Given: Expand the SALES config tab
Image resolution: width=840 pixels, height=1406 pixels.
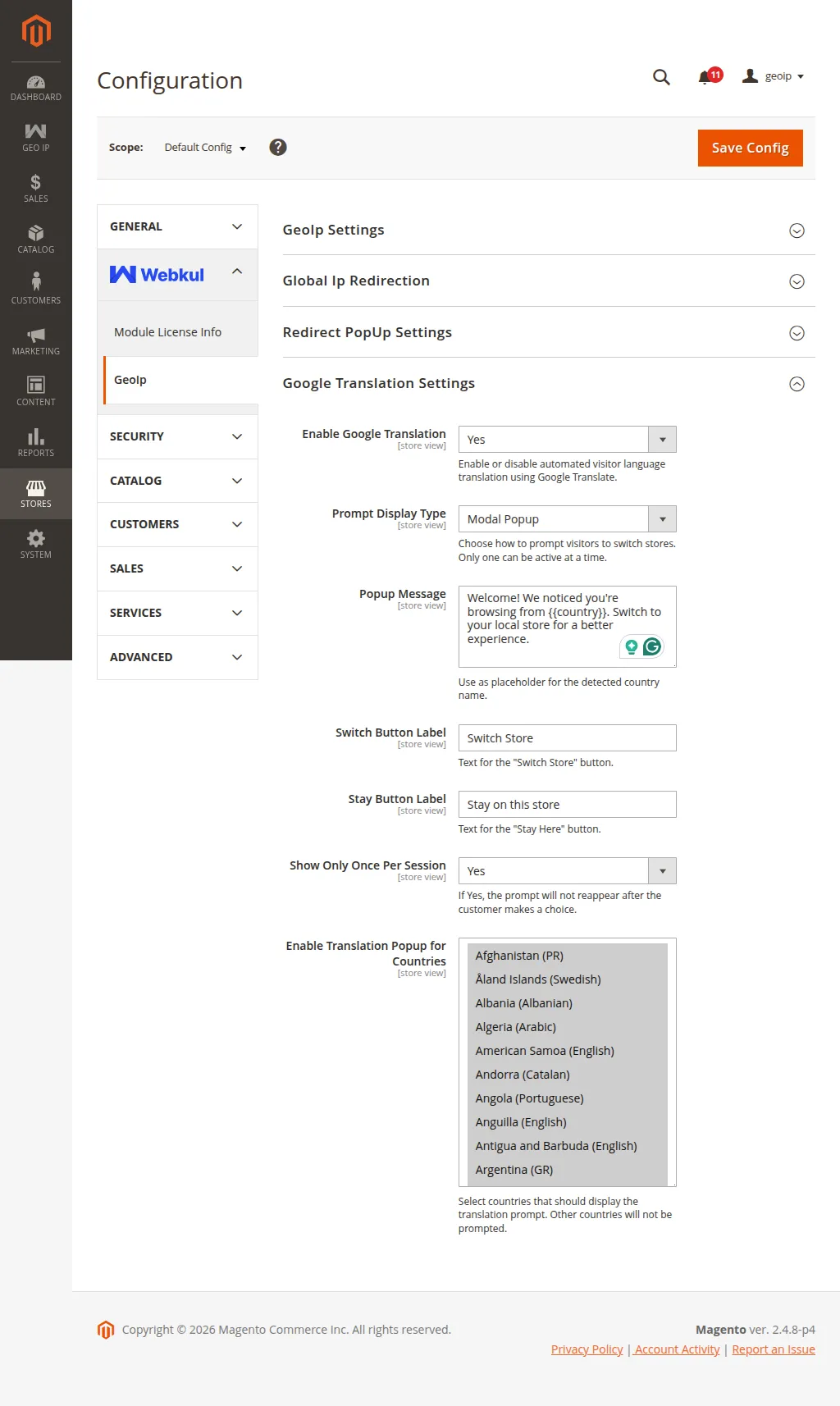Looking at the screenshot, I should (x=177, y=568).
